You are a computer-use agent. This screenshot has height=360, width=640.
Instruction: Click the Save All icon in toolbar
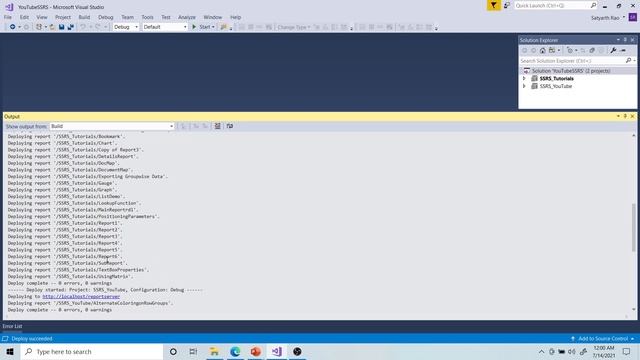[x=71, y=27]
